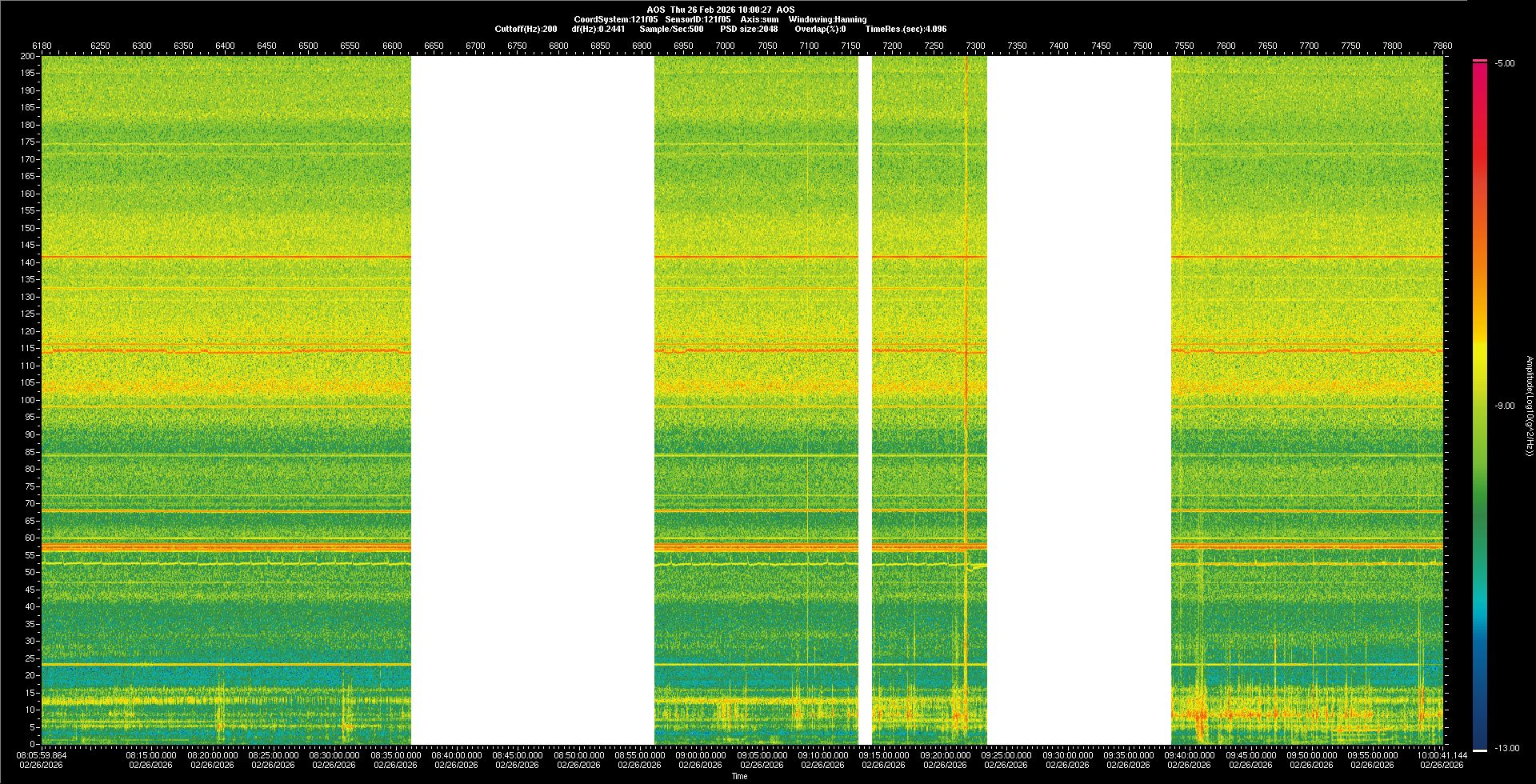Click the Amplitude axis title on the right
Image resolution: width=1536 pixels, height=784 pixels.
[x=1529, y=406]
